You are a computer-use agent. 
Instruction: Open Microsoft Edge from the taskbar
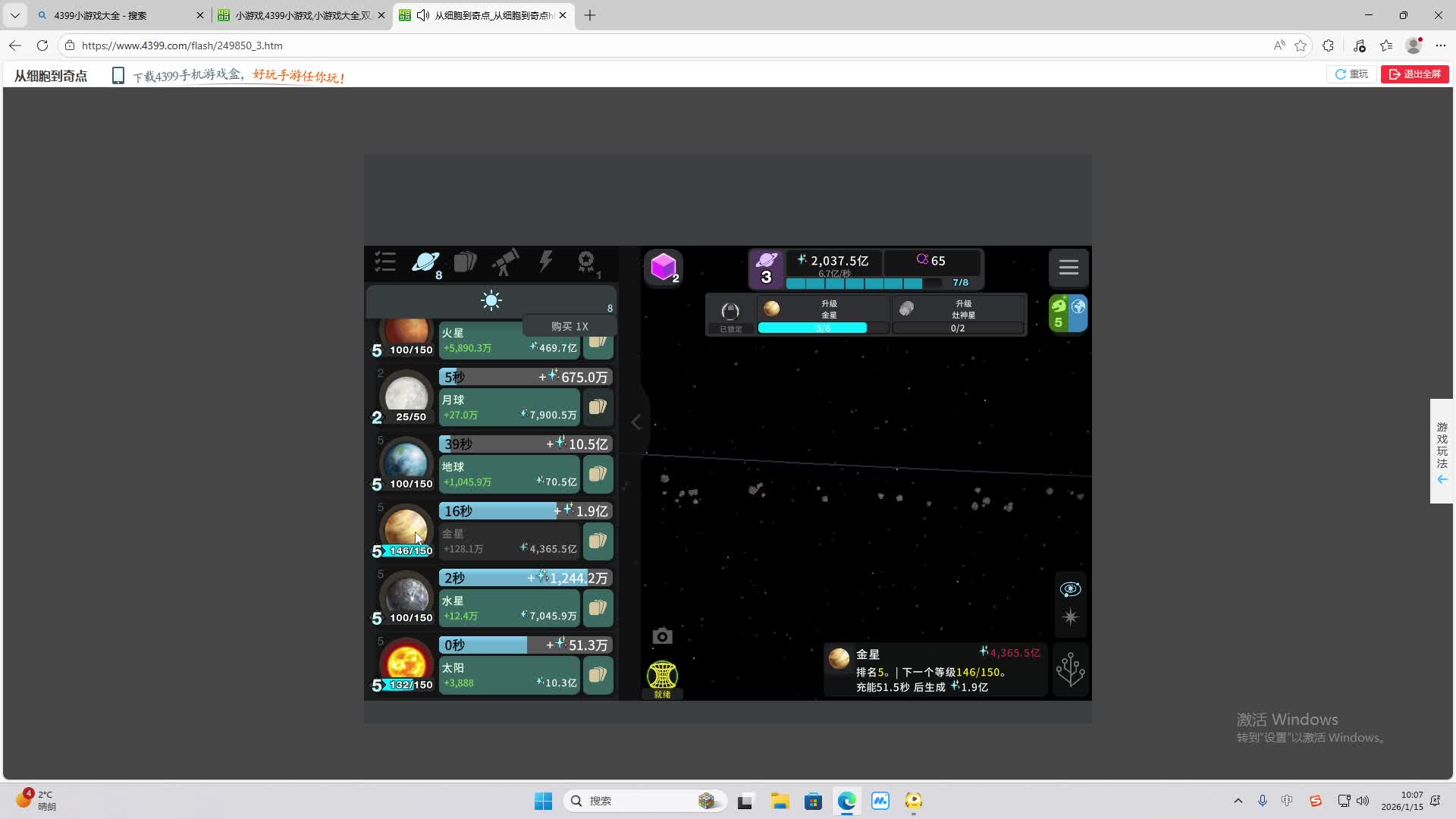(x=846, y=801)
